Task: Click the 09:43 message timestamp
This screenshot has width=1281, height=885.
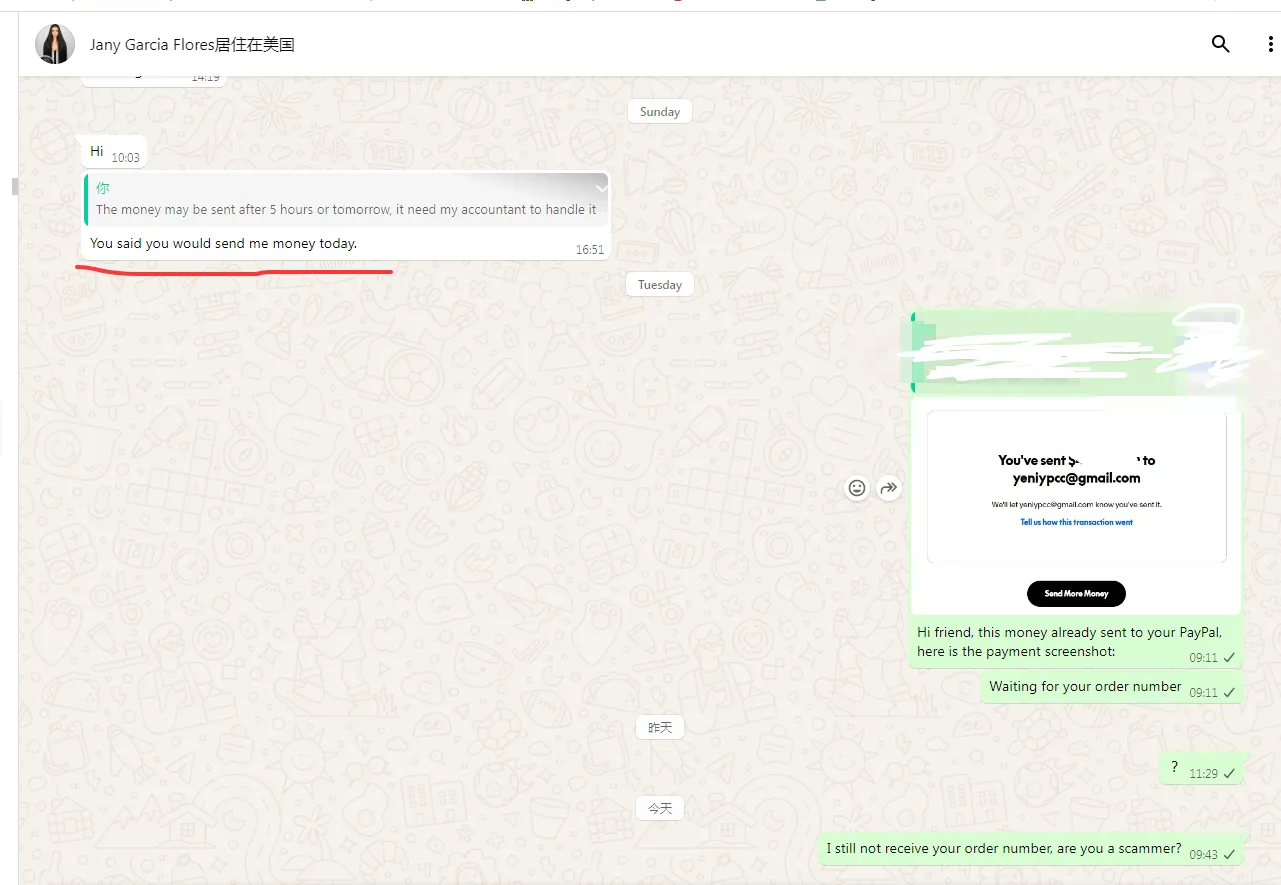Action: click(x=1204, y=855)
